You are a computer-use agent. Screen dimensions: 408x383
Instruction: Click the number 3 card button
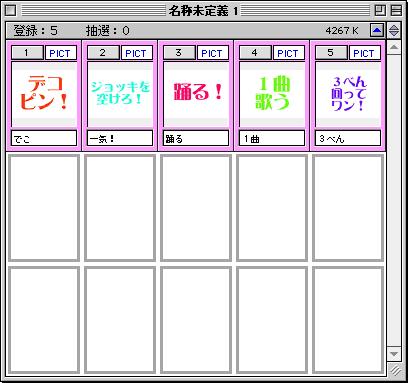pos(179,53)
